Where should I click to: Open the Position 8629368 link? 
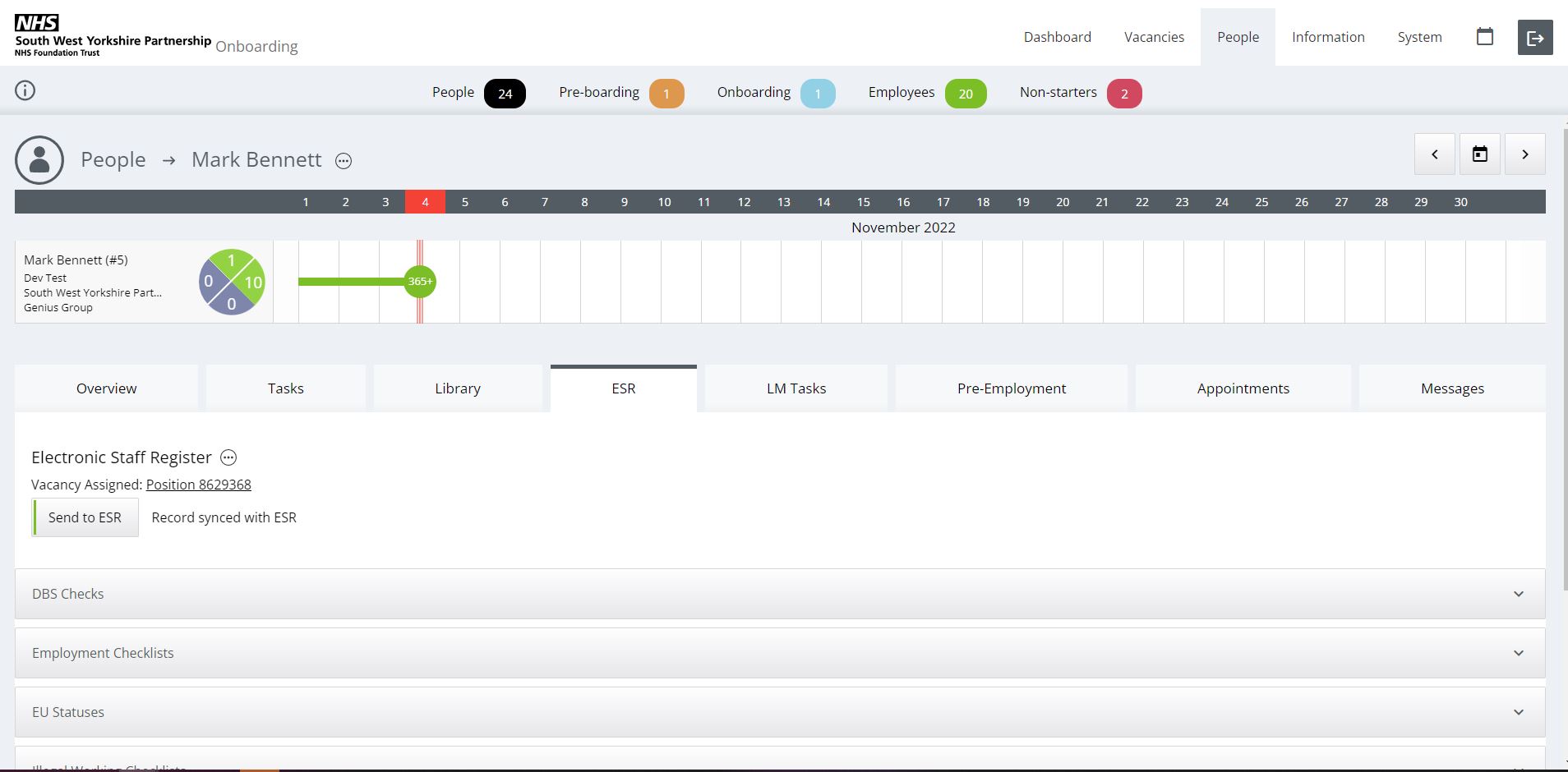198,485
